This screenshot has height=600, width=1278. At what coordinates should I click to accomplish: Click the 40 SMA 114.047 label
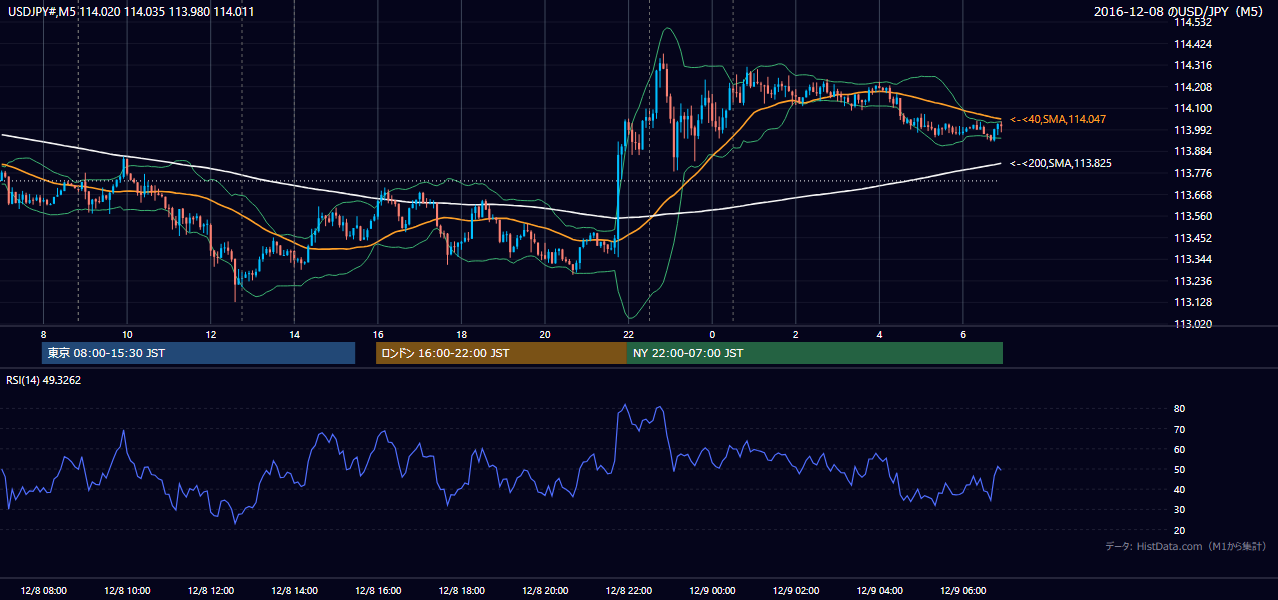[x=1058, y=119]
